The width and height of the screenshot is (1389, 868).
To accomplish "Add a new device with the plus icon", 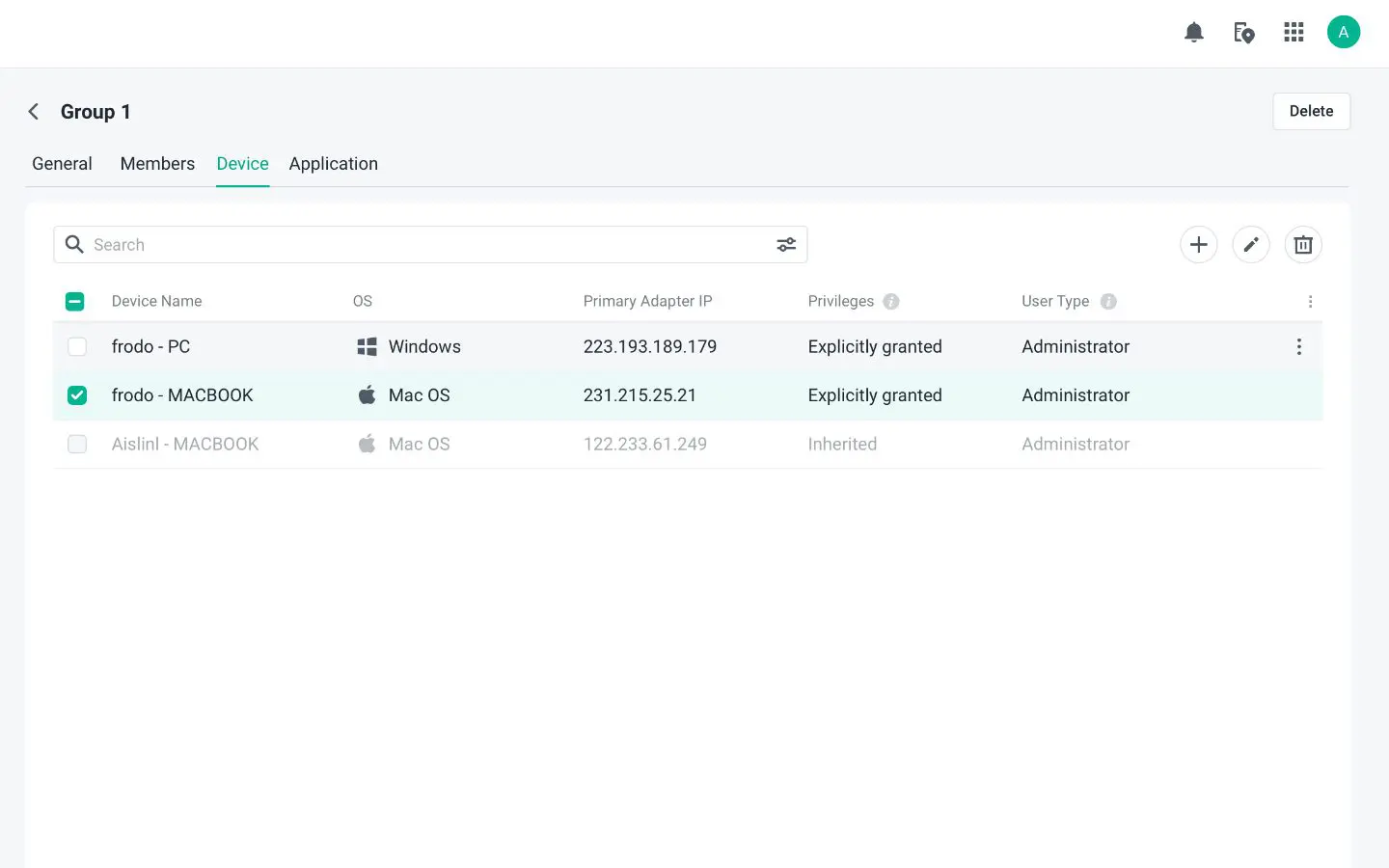I will [x=1198, y=244].
